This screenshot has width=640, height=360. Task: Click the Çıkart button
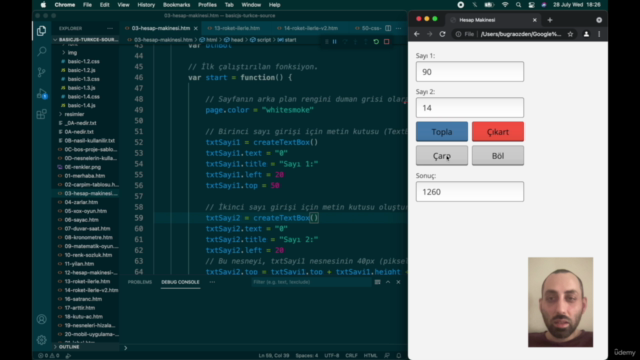498,131
